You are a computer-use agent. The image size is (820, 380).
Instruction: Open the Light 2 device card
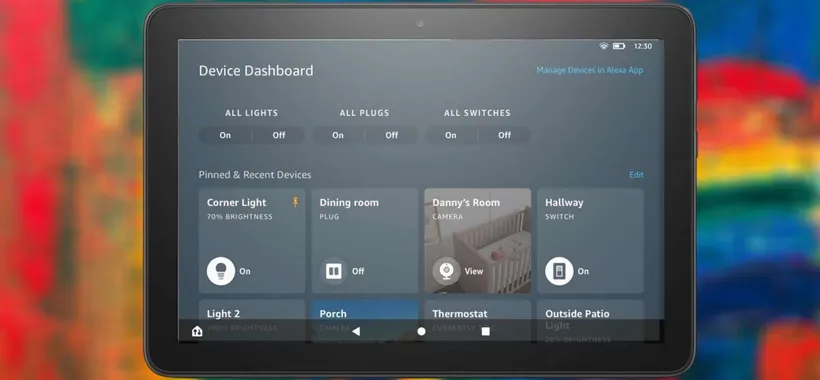coord(252,320)
